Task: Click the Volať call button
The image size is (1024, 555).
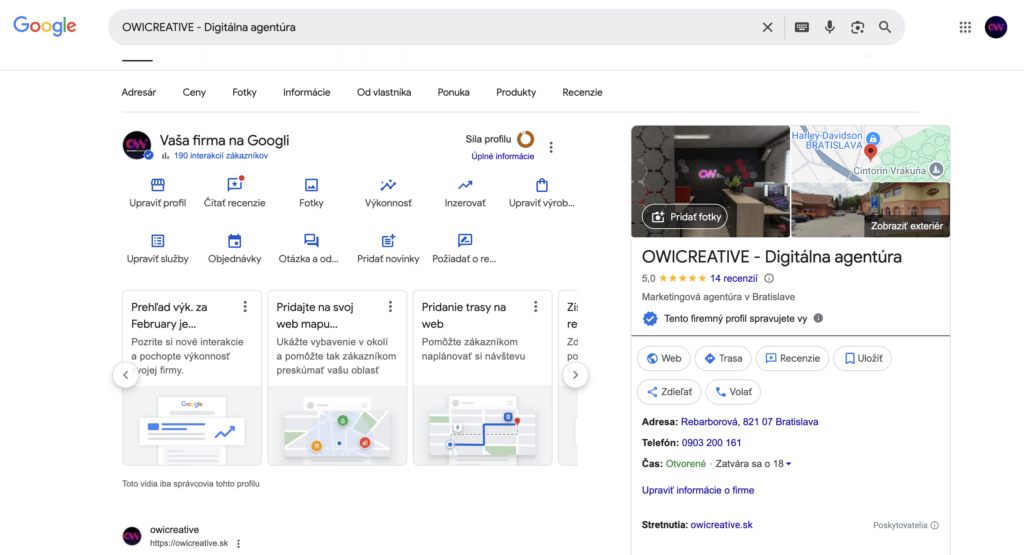Action: [733, 392]
